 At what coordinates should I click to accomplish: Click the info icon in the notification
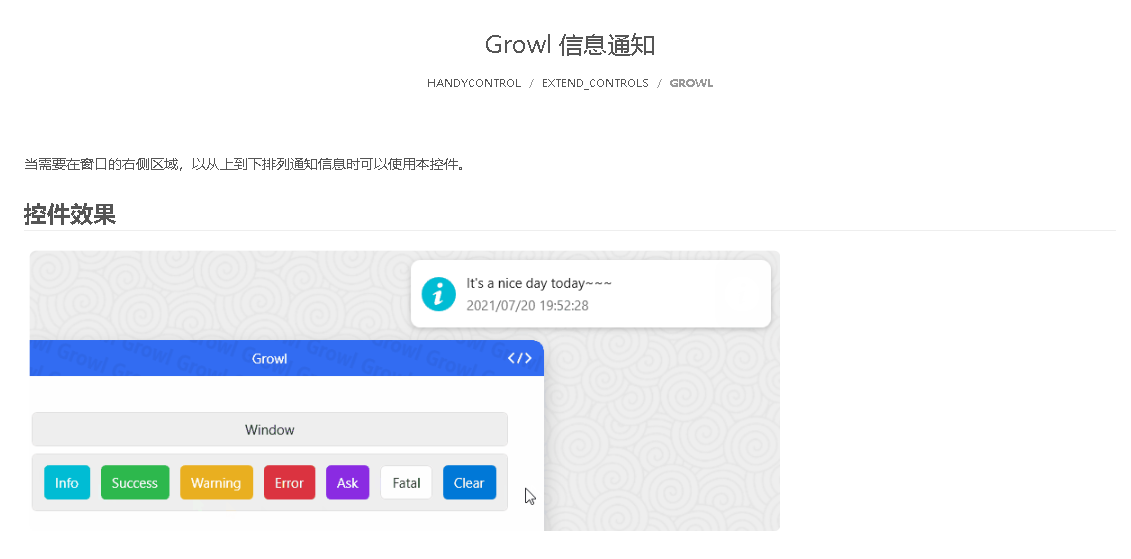439,294
